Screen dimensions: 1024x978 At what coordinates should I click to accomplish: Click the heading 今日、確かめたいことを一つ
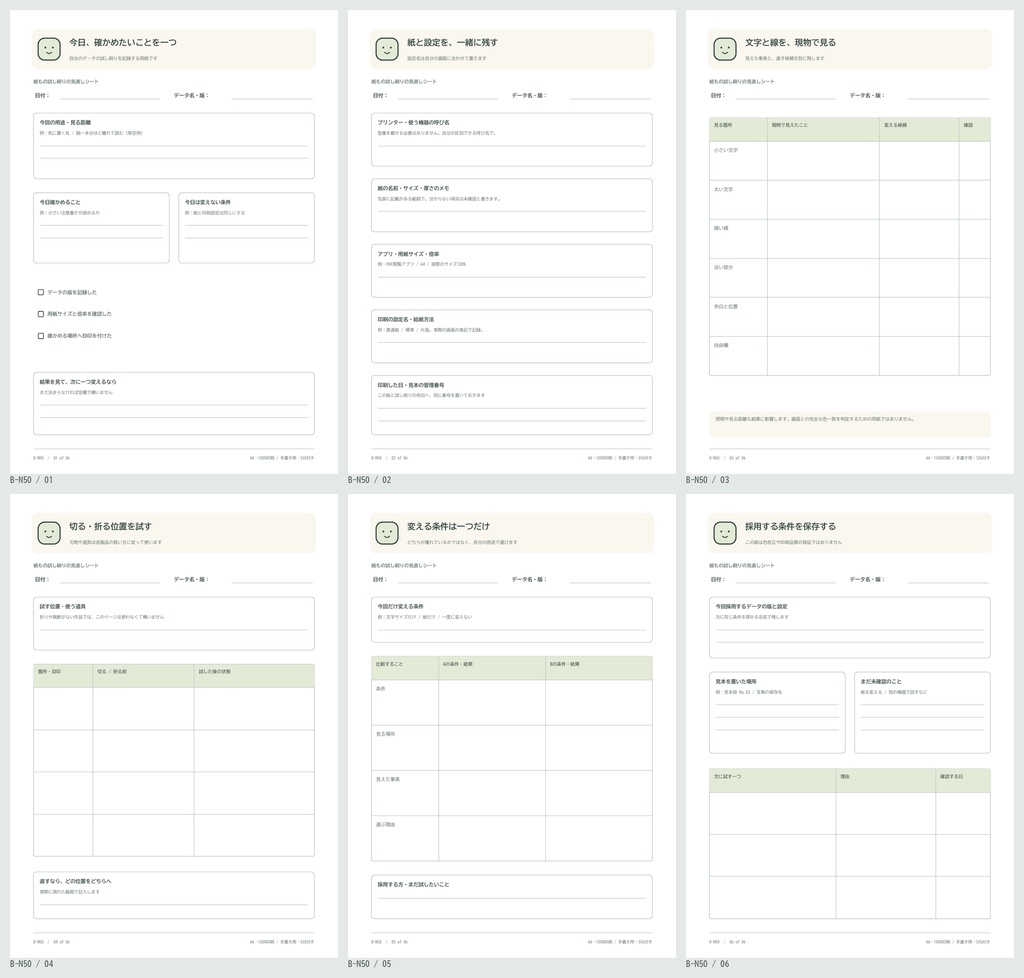tap(123, 42)
